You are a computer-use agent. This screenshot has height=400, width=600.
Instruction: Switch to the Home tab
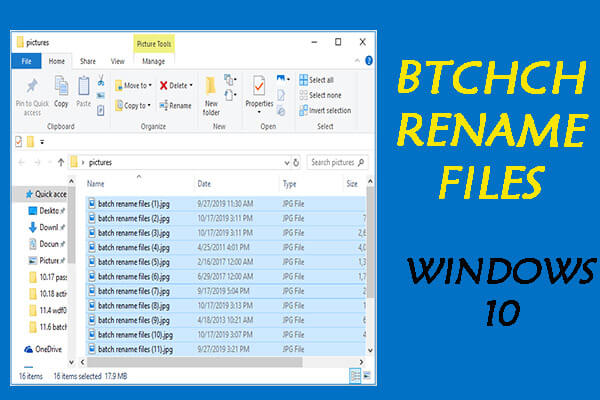click(x=57, y=61)
